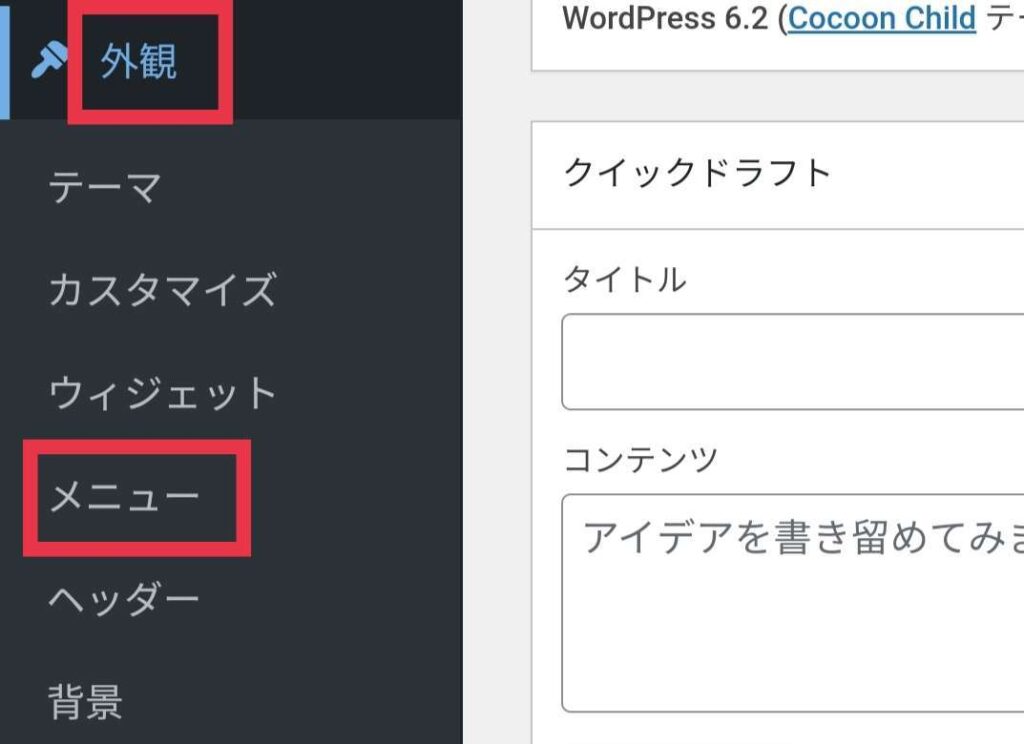Click the クイックドラフト panel heading

click(x=697, y=173)
